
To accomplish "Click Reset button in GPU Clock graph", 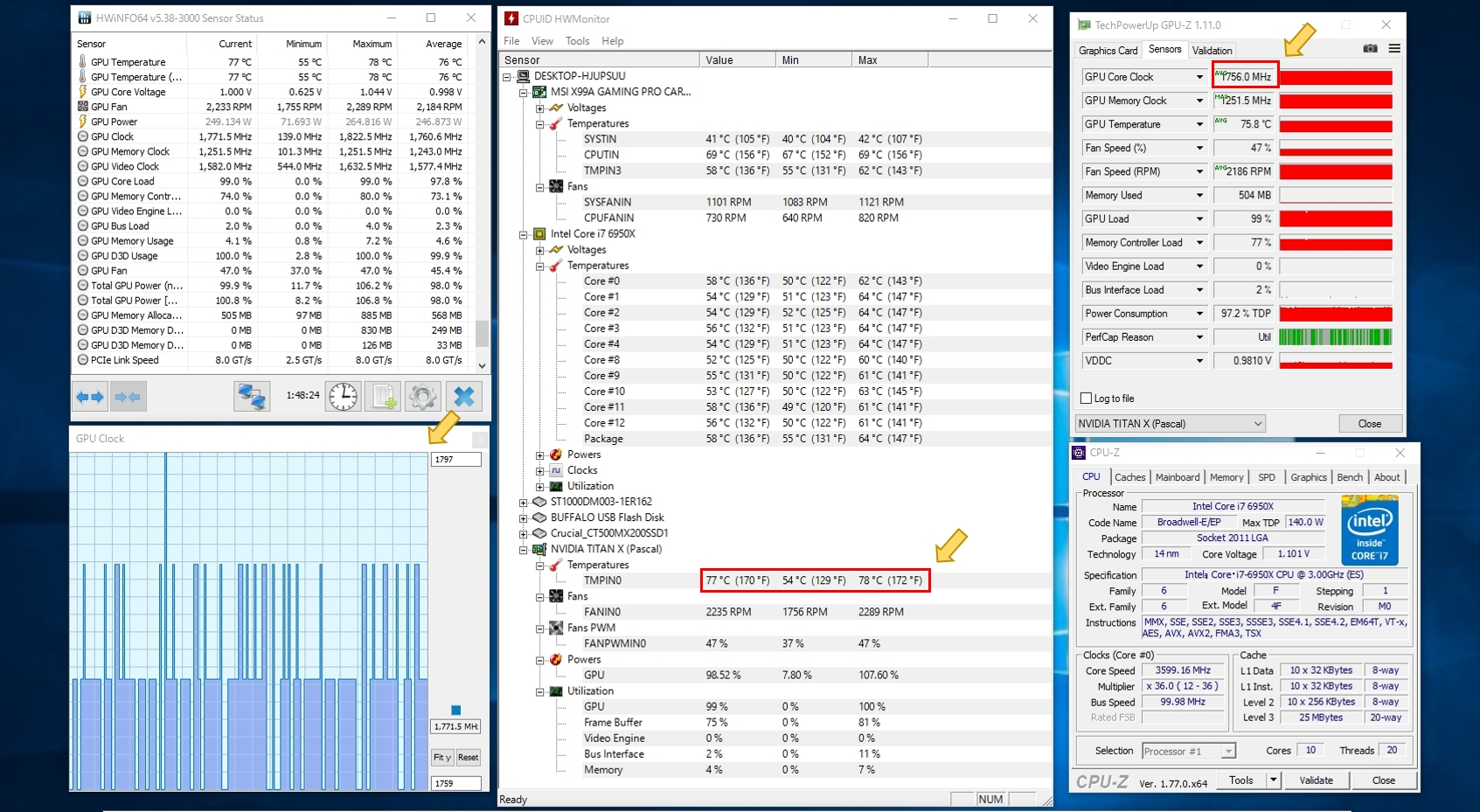I will [x=469, y=758].
